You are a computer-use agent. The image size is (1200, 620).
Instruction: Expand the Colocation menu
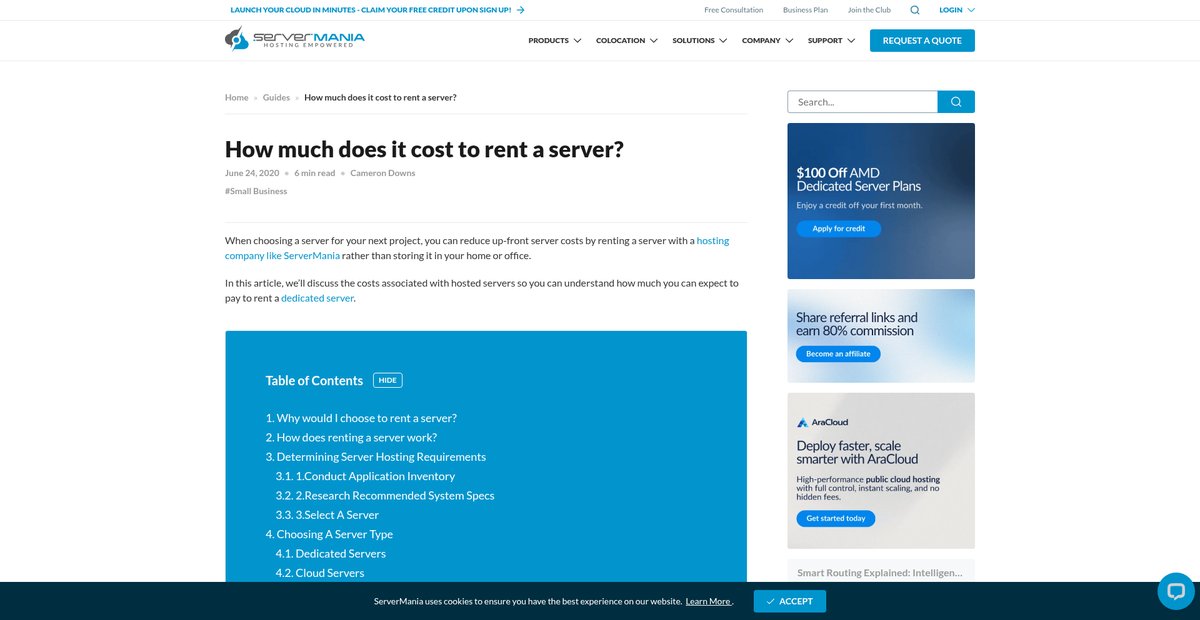pos(627,41)
